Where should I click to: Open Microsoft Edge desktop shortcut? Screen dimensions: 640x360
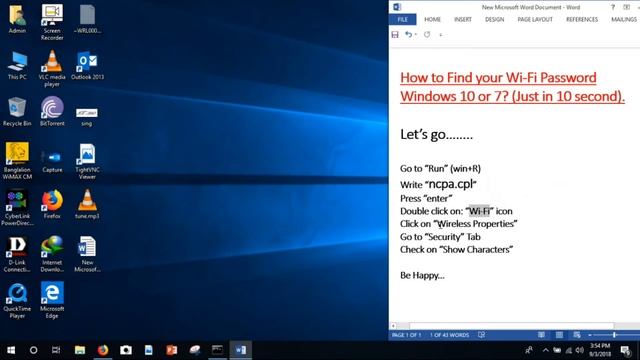click(x=52, y=300)
